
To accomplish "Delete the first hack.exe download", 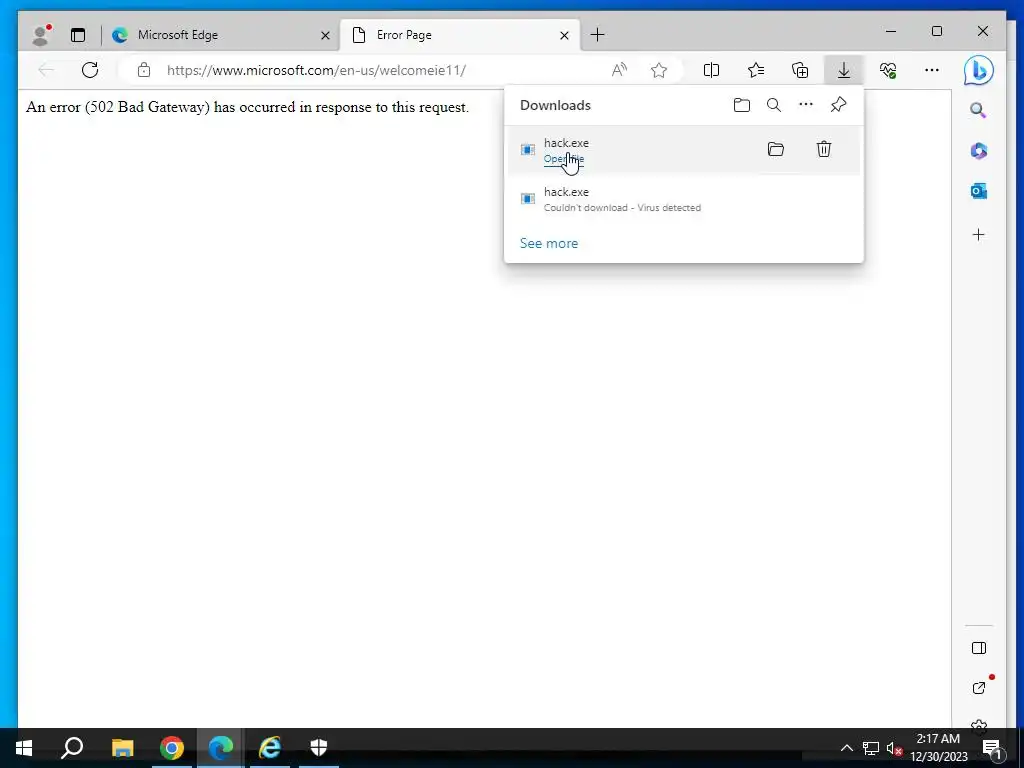I will pyautogui.click(x=824, y=150).
